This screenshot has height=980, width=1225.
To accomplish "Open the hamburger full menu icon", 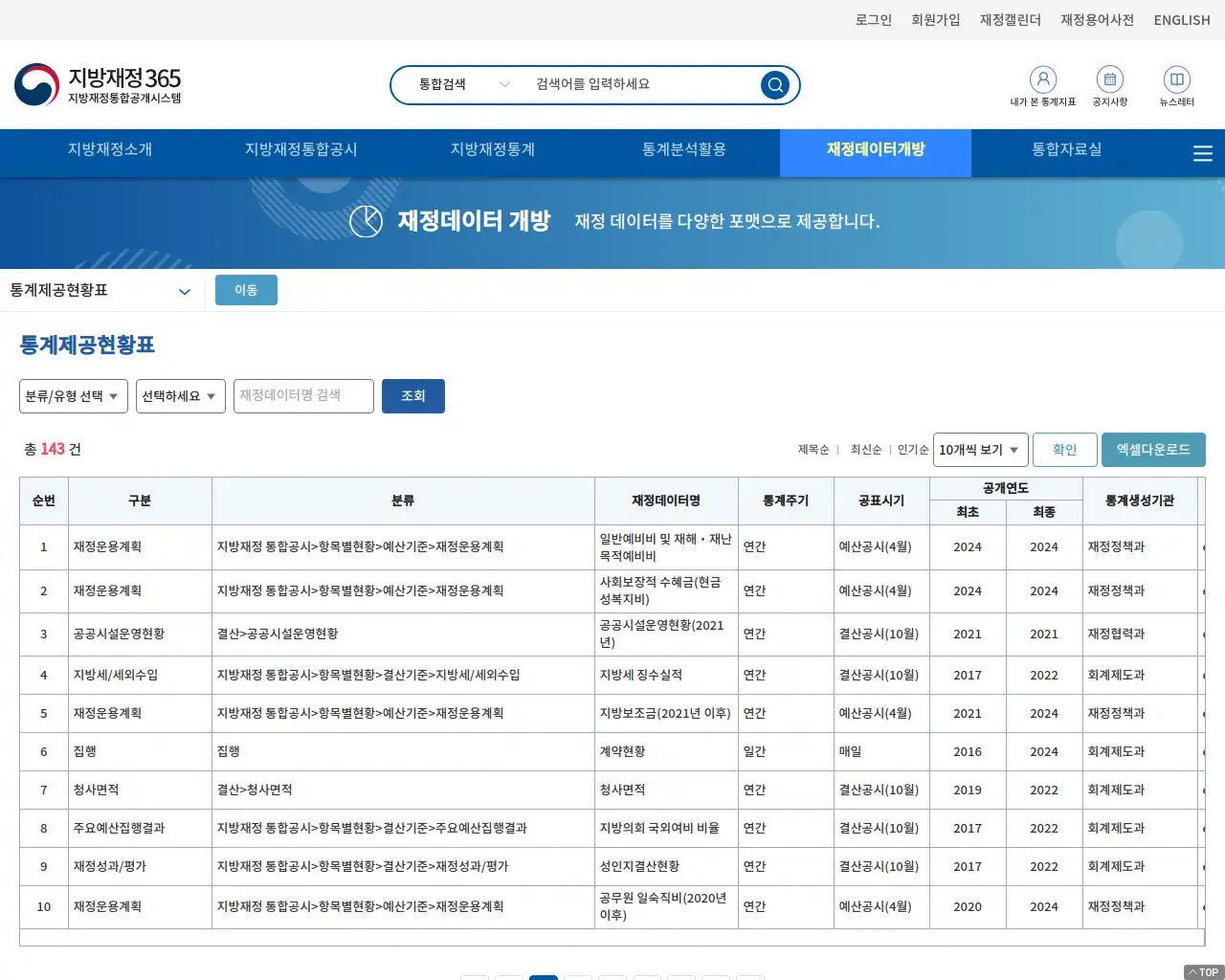I will pos(1203,154).
